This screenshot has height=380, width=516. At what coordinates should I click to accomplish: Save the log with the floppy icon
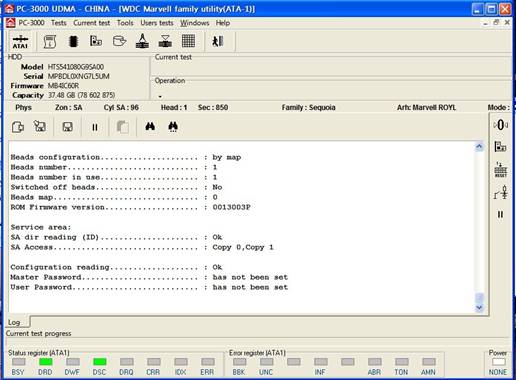coord(68,127)
